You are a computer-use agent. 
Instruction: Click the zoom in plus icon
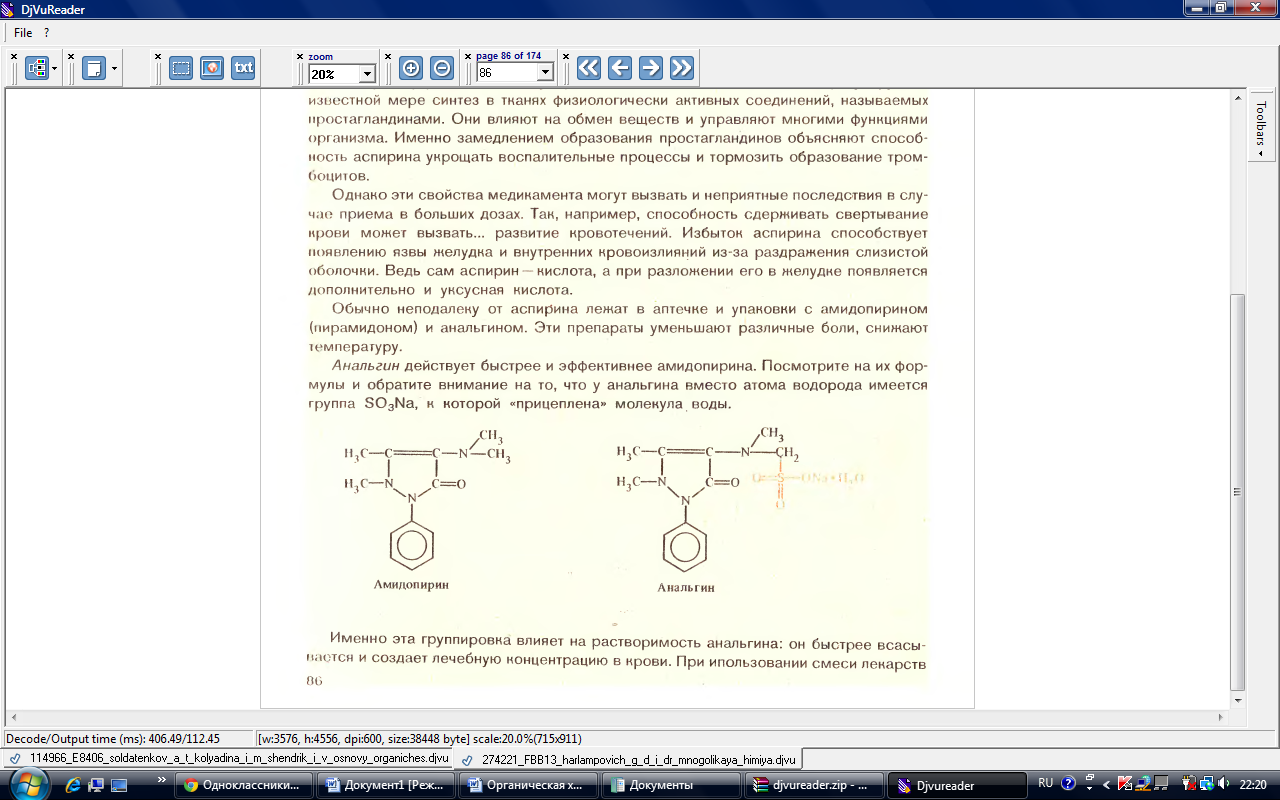410,68
